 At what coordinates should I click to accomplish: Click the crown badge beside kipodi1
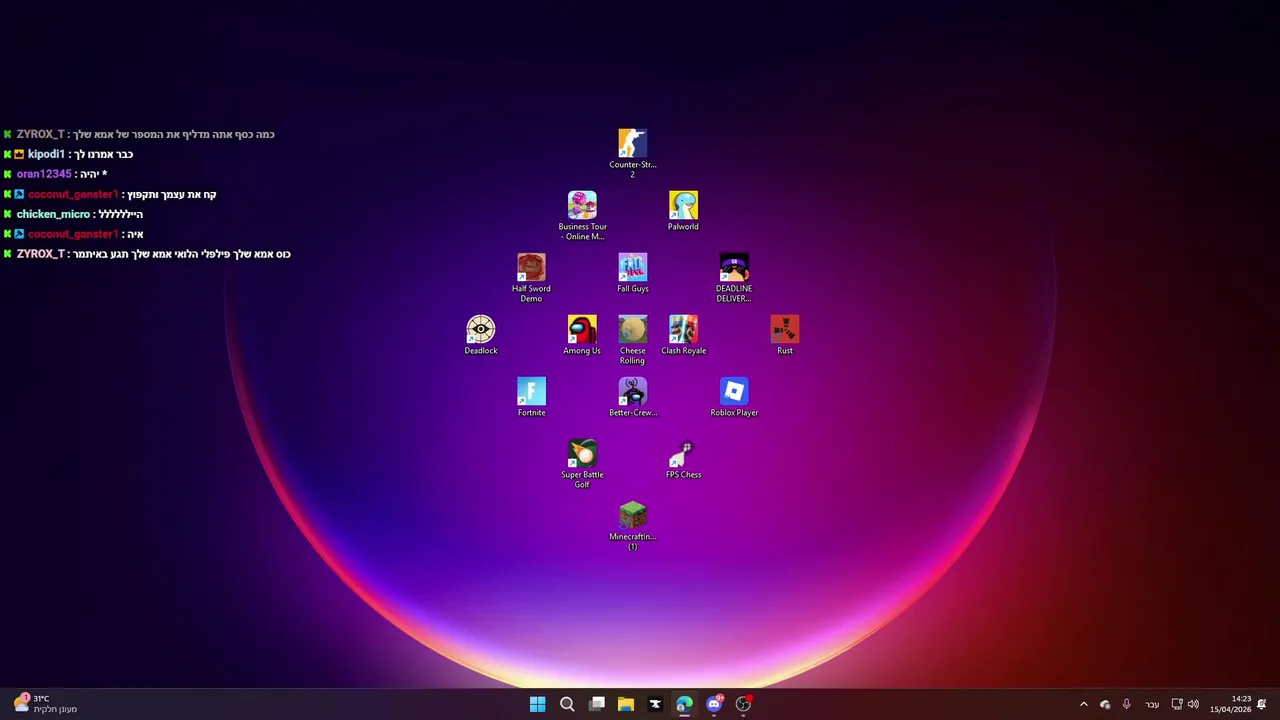tap(19, 154)
